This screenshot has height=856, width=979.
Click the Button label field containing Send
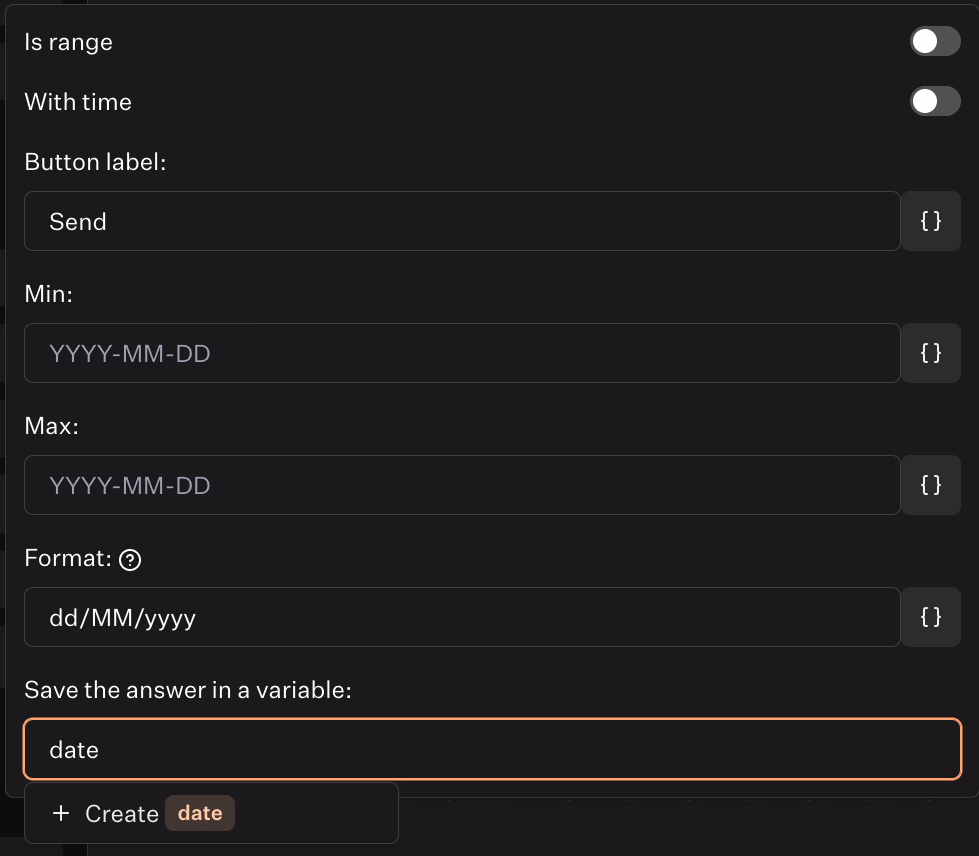462,221
